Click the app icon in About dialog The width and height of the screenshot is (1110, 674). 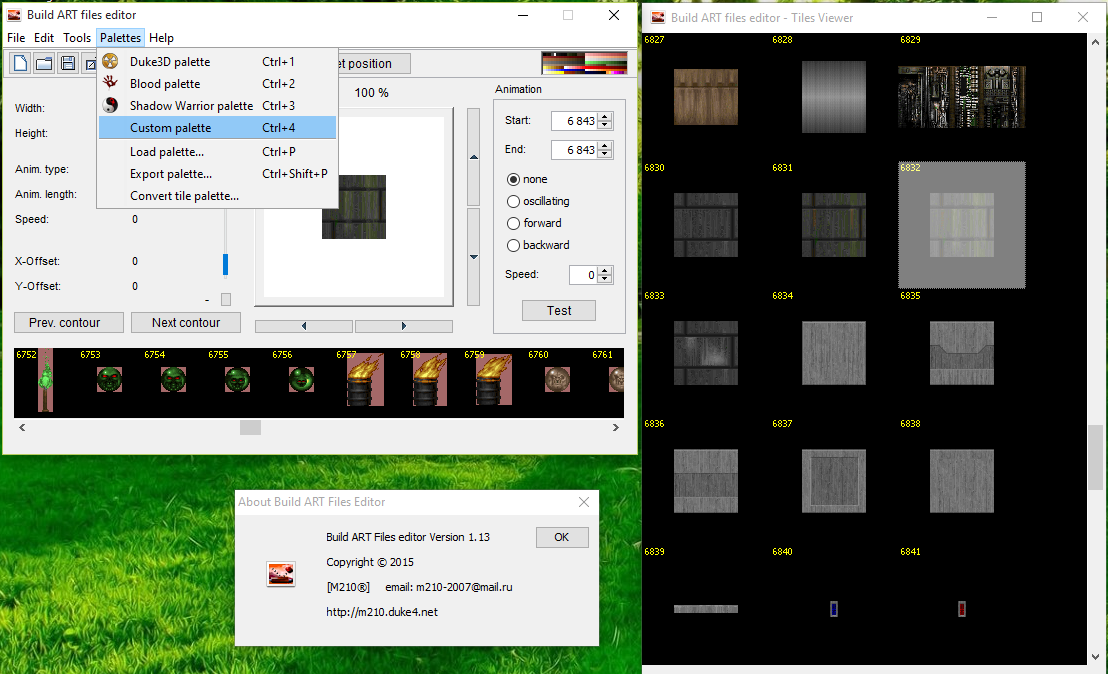(x=280, y=573)
